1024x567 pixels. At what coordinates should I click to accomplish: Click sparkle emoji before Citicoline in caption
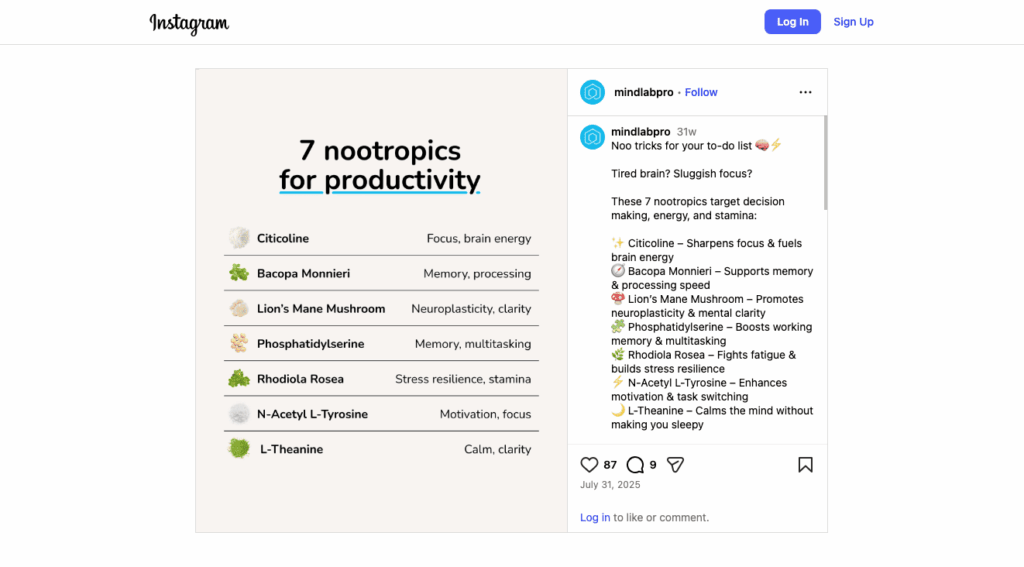[618, 242]
